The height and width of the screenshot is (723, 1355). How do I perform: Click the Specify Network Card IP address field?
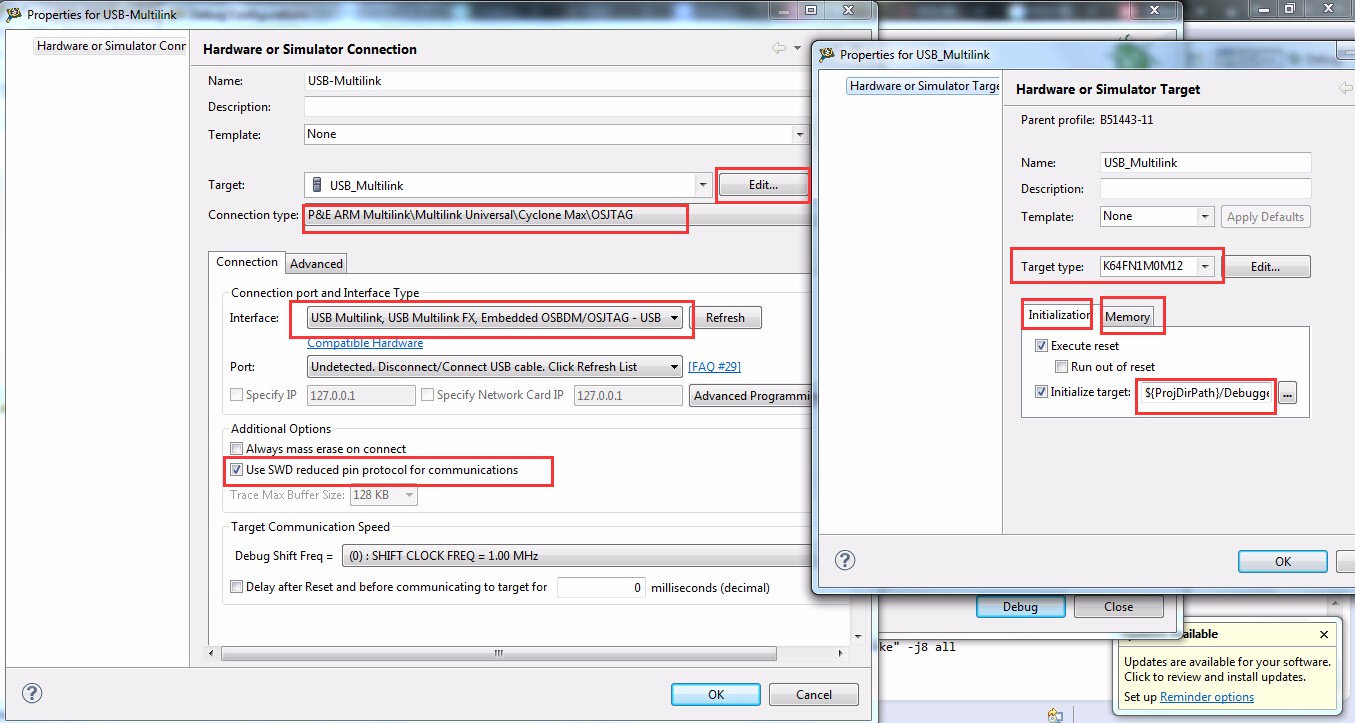coord(628,395)
